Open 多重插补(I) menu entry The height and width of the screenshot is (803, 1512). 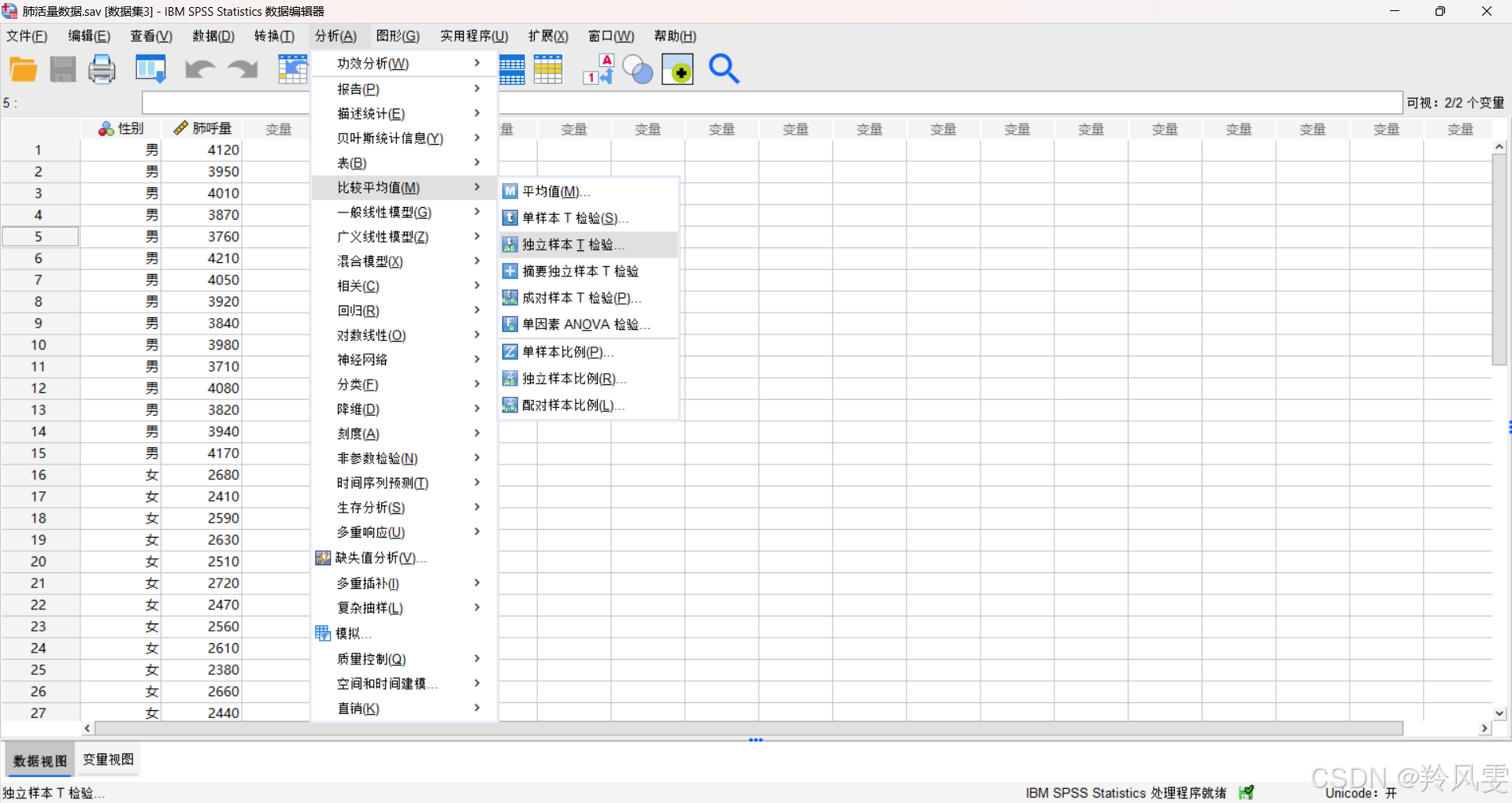point(405,583)
